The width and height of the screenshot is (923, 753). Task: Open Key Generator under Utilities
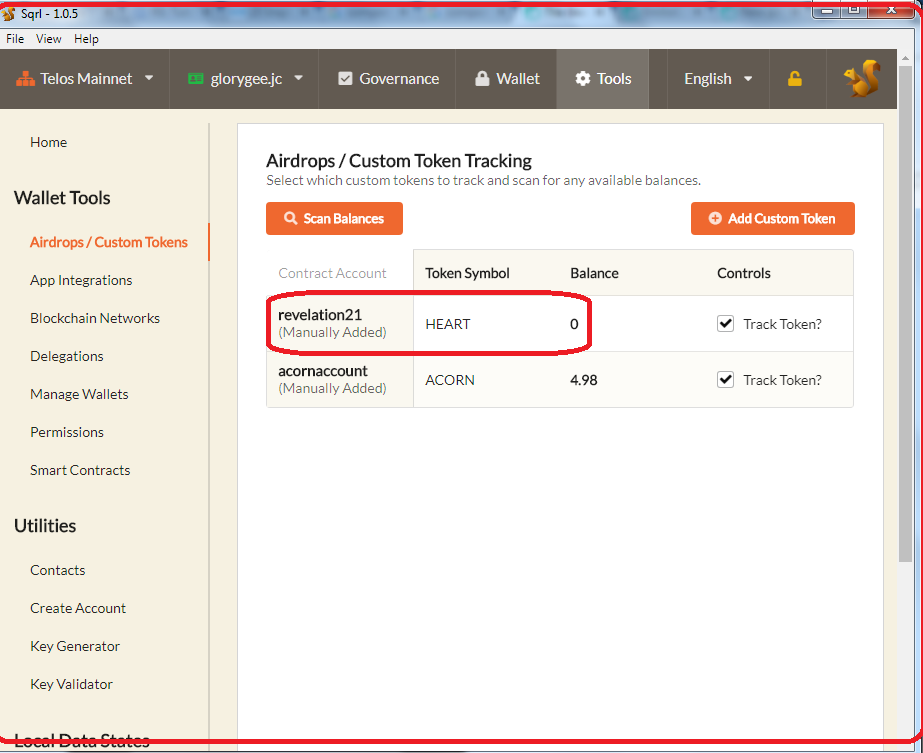point(75,646)
